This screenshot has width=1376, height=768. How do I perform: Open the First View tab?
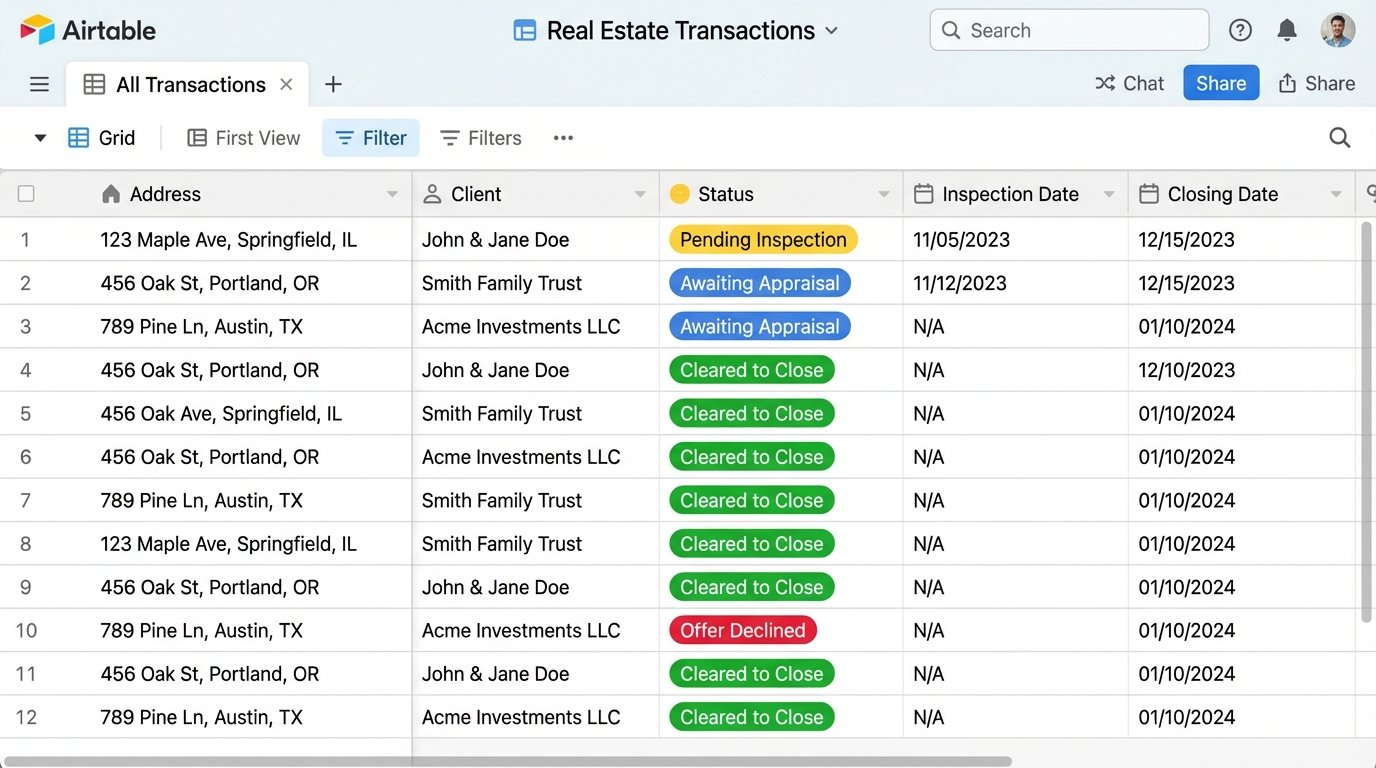pos(243,137)
